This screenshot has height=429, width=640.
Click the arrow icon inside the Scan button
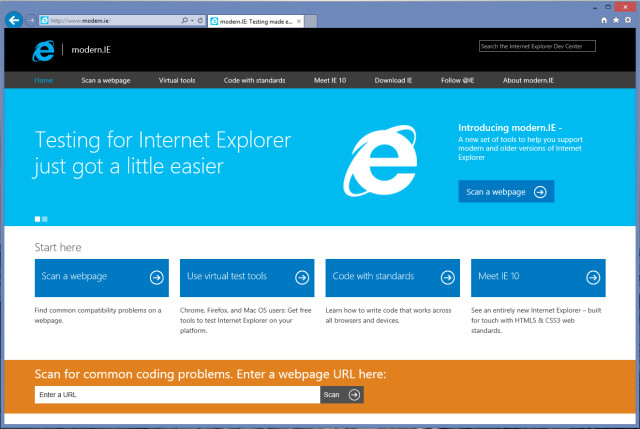[354, 395]
